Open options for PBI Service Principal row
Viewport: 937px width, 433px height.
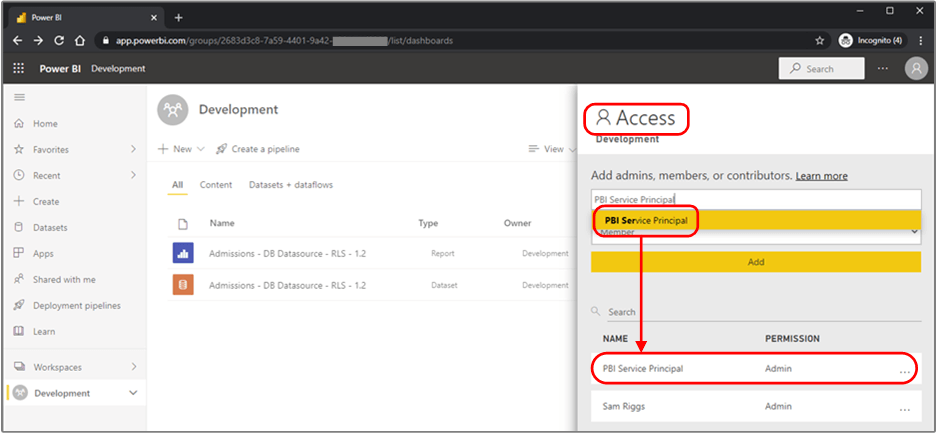coord(905,371)
